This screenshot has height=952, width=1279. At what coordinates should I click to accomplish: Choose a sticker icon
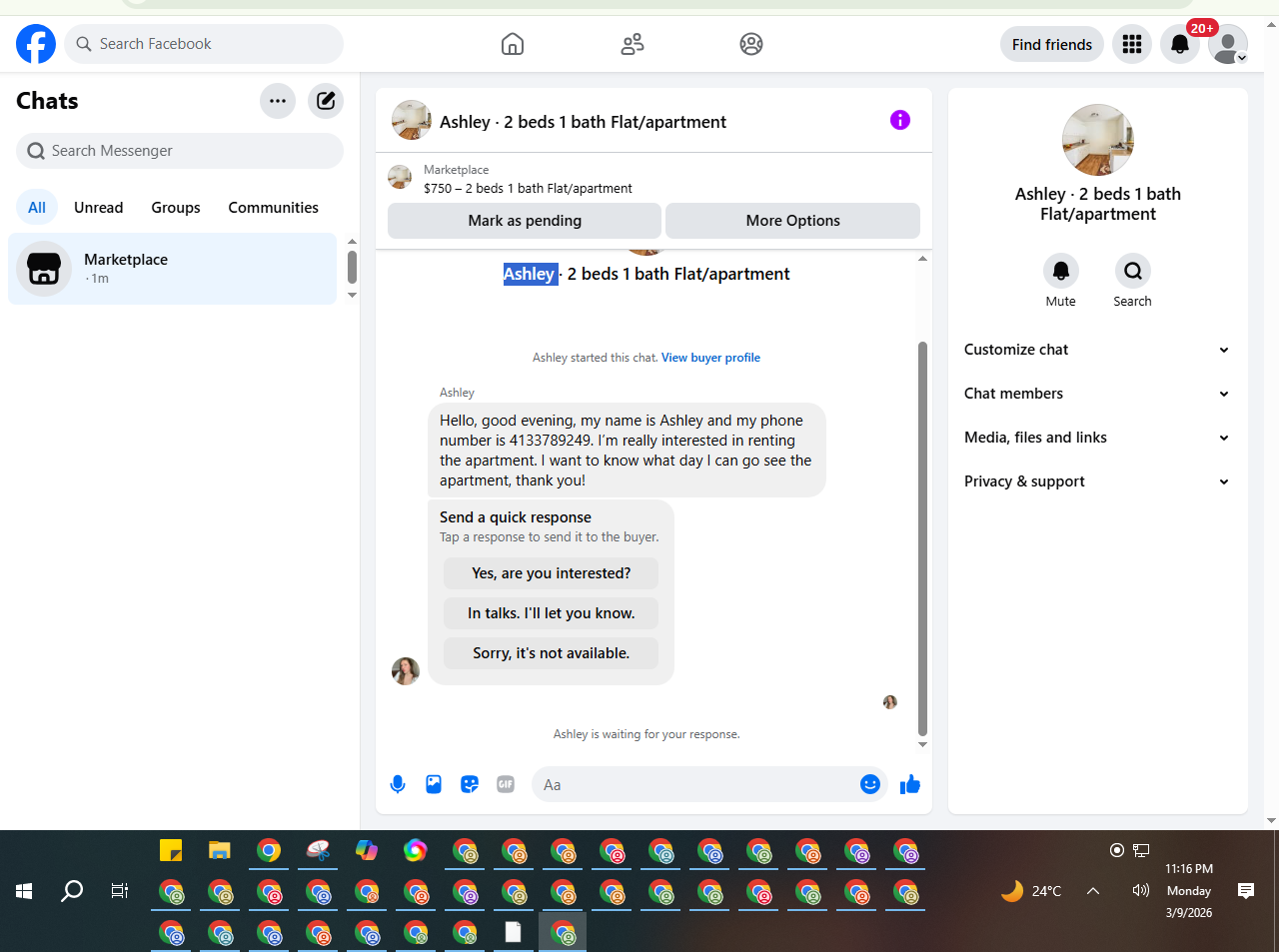(x=470, y=784)
